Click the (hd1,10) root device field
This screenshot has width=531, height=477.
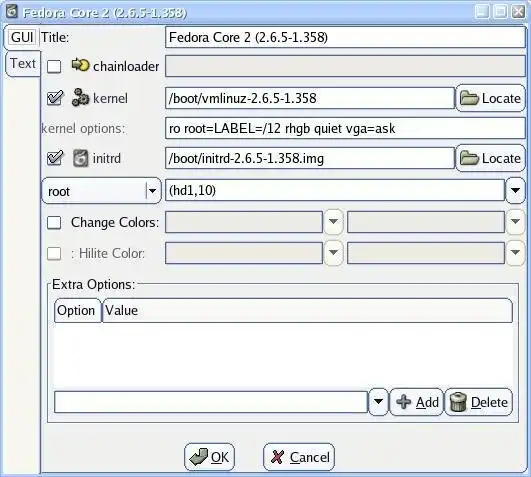pyautogui.click(x=335, y=190)
